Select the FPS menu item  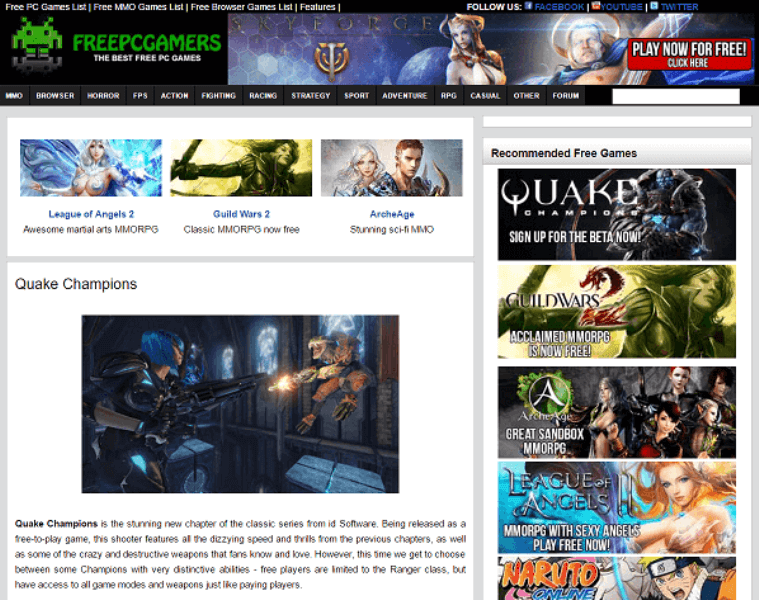pos(140,95)
